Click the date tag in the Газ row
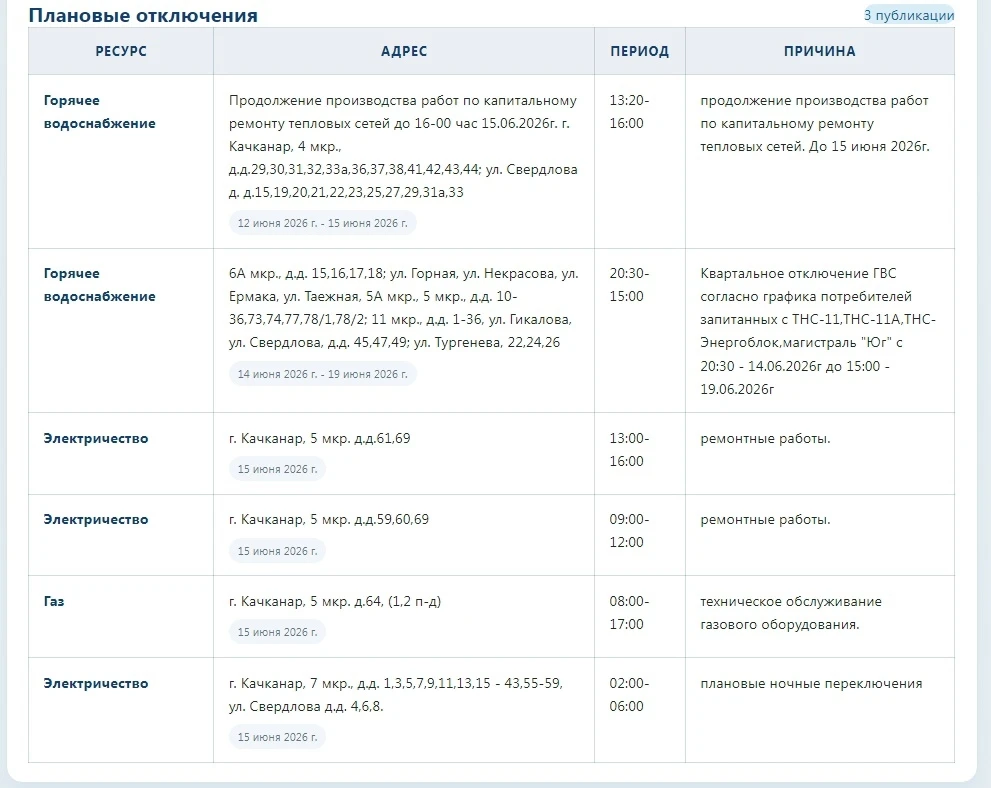The image size is (991, 788). 277,632
